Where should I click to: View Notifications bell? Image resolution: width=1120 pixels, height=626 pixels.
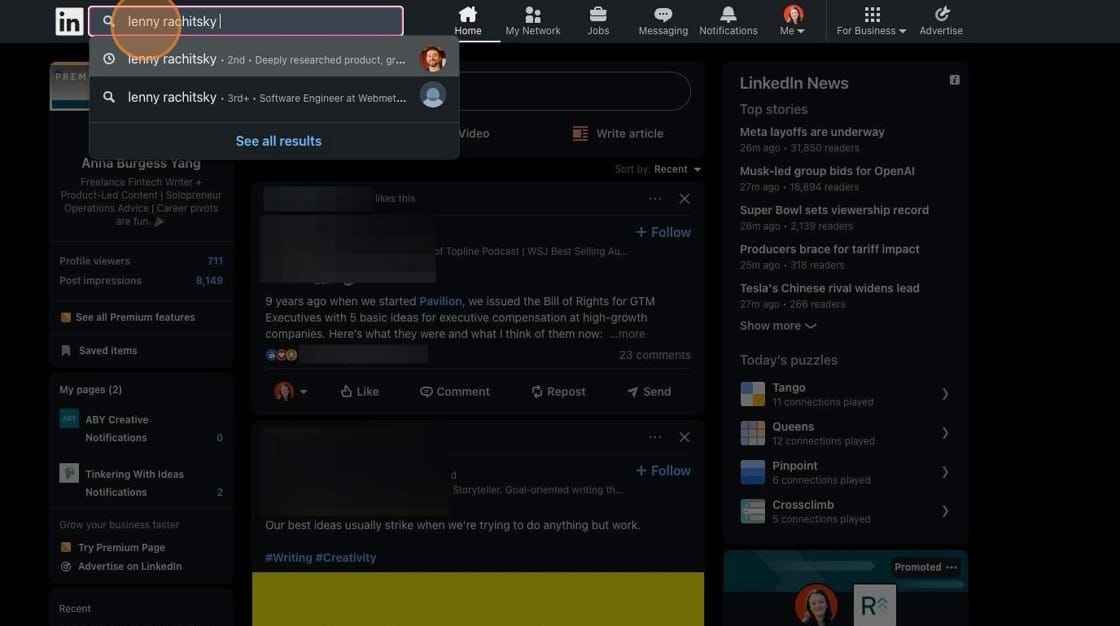tap(728, 21)
